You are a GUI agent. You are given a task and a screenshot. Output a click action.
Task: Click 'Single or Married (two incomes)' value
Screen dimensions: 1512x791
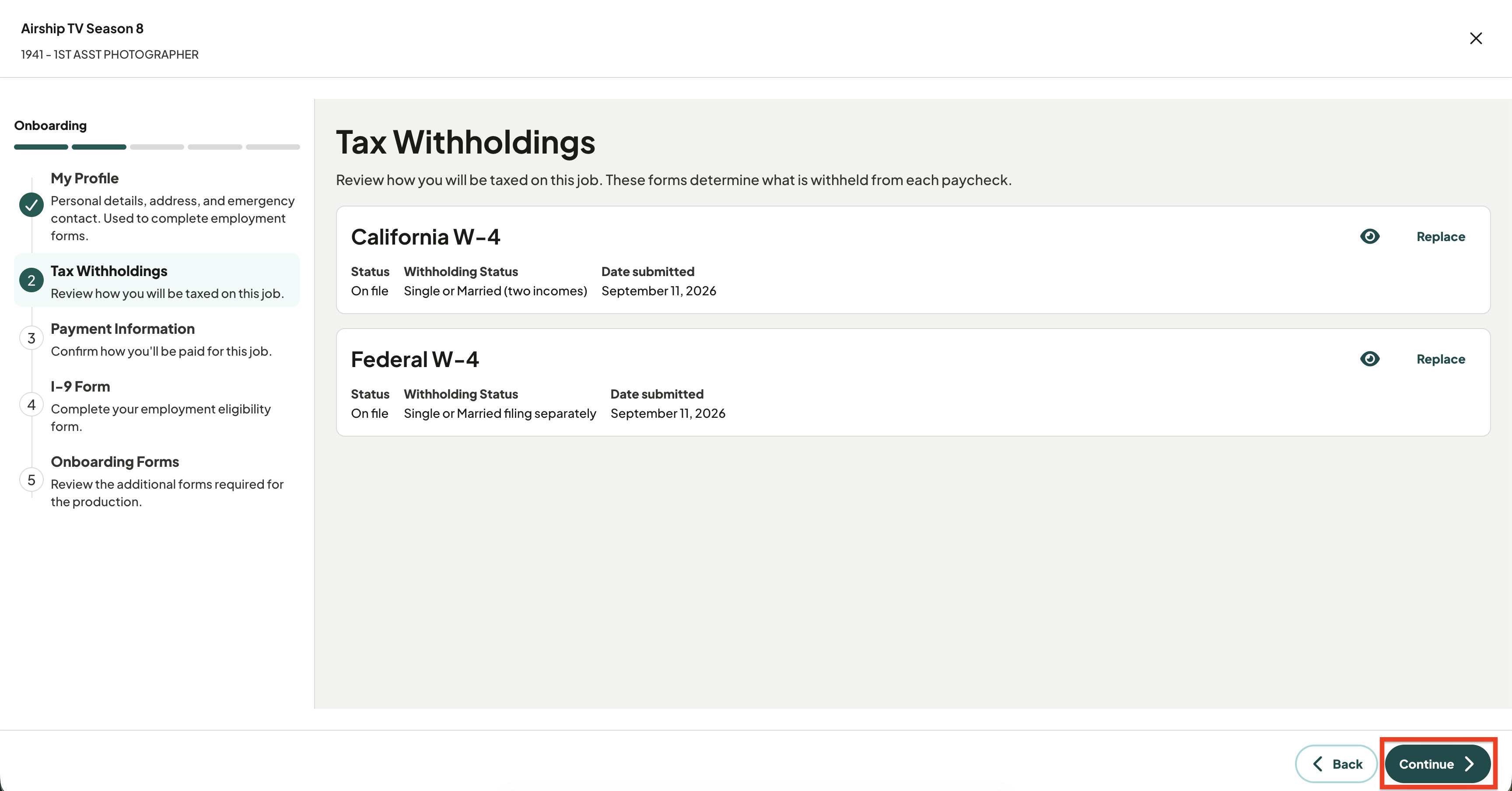coord(495,291)
